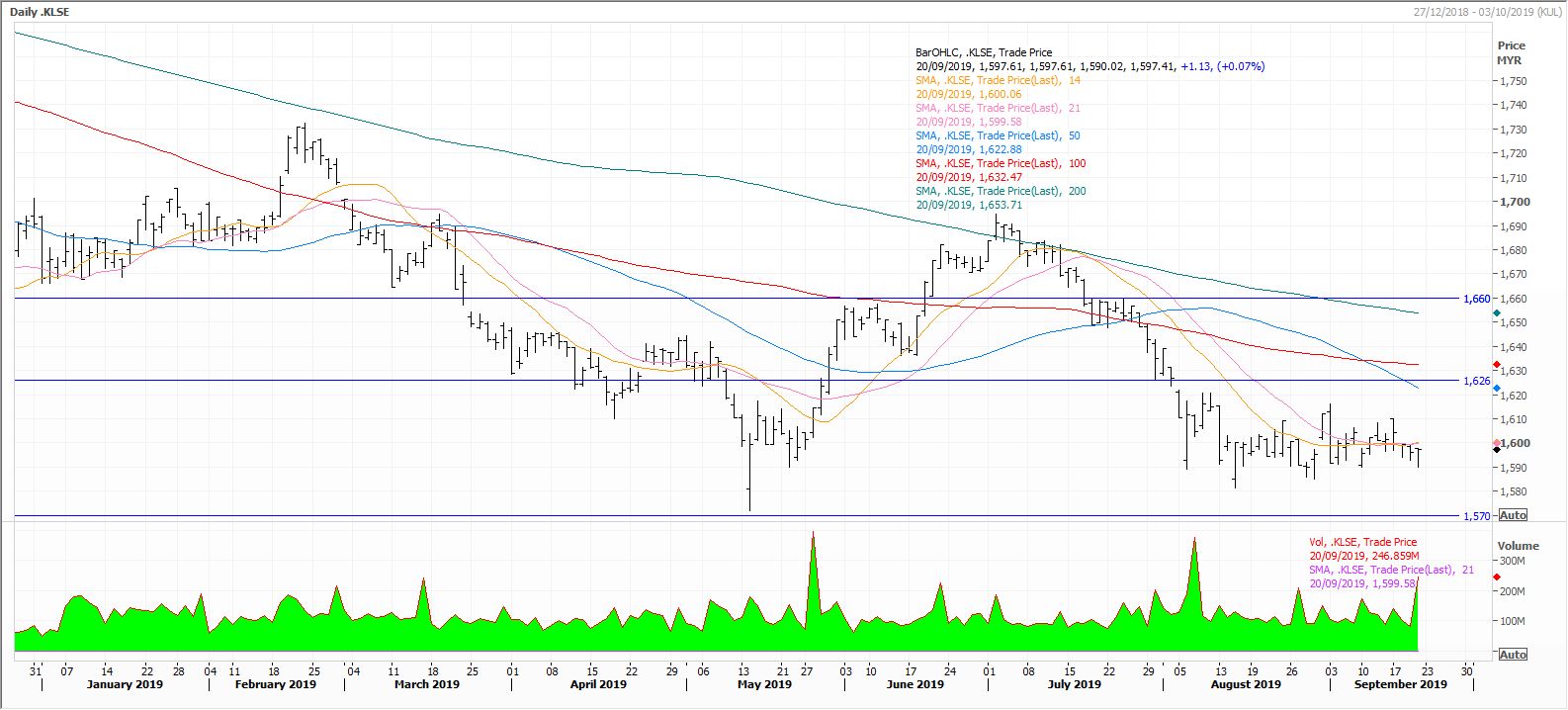The width and height of the screenshot is (1568, 710).
Task: Click the red volume axis marker
Action: pos(1497,577)
